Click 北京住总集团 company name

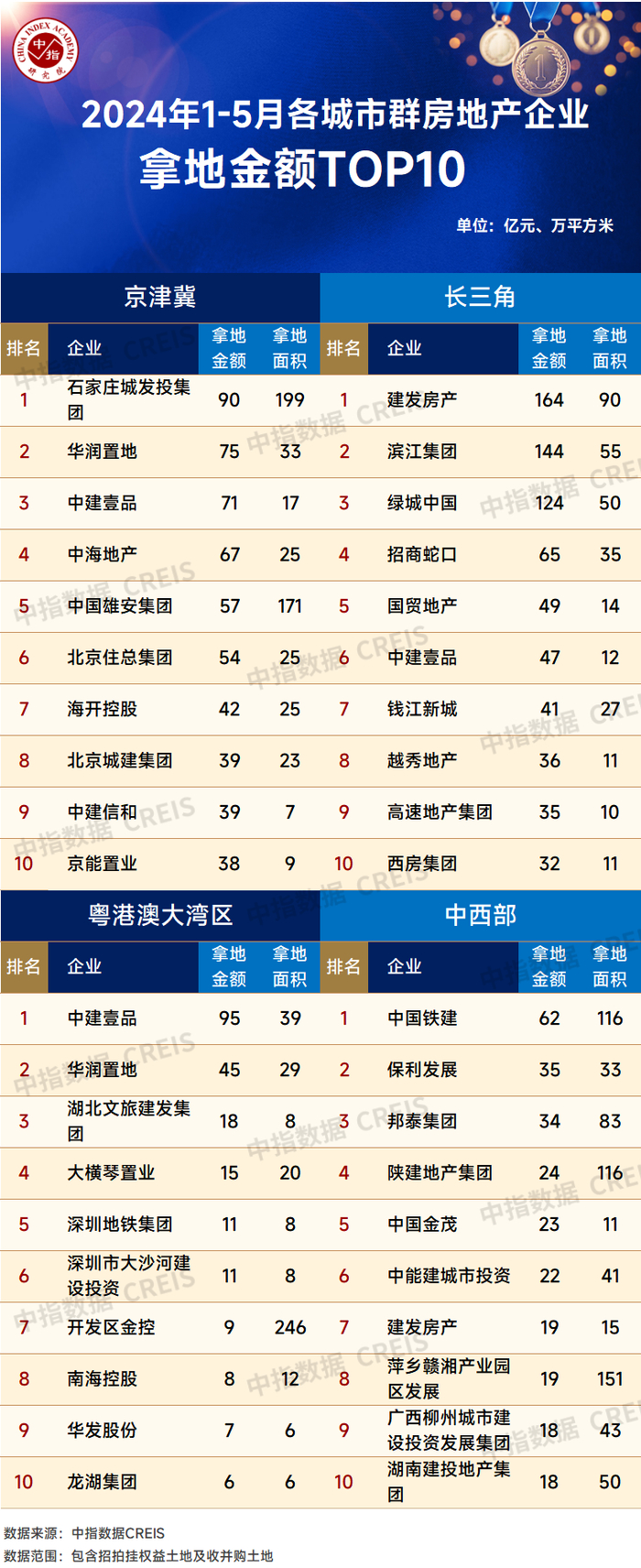pos(119,658)
